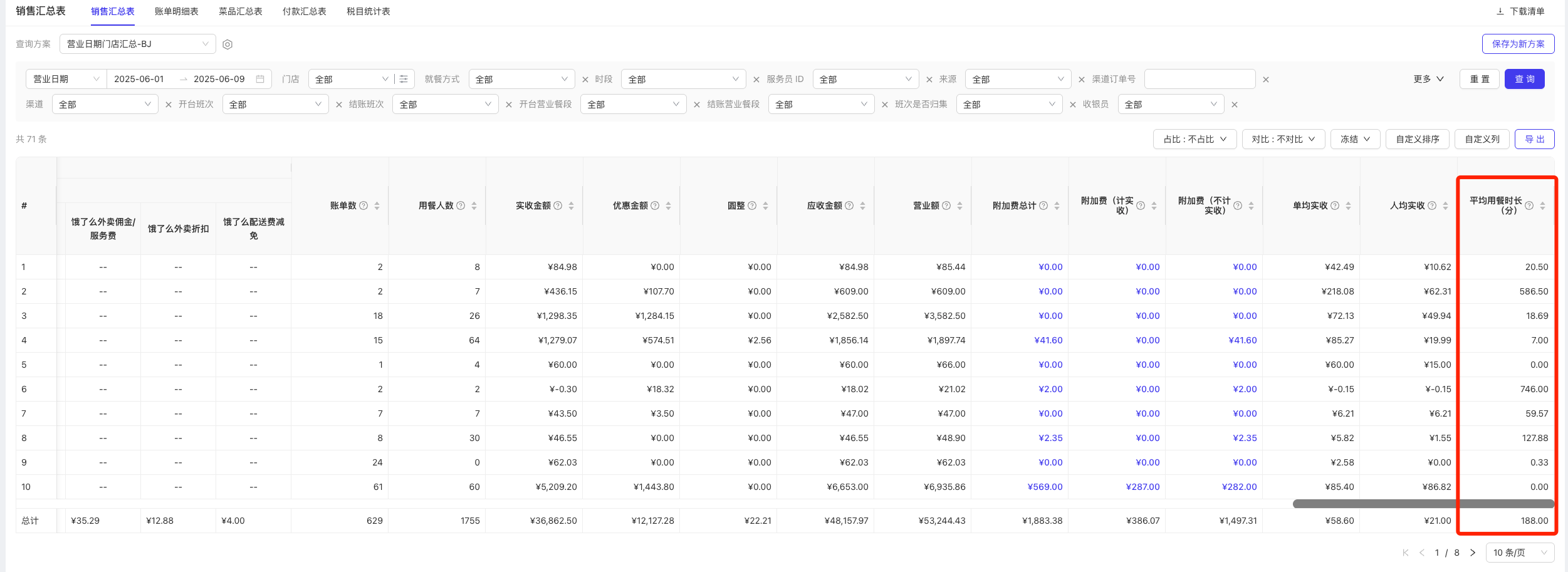Show help tooltip for 账单数 column
The width and height of the screenshot is (1568, 572).
point(363,205)
